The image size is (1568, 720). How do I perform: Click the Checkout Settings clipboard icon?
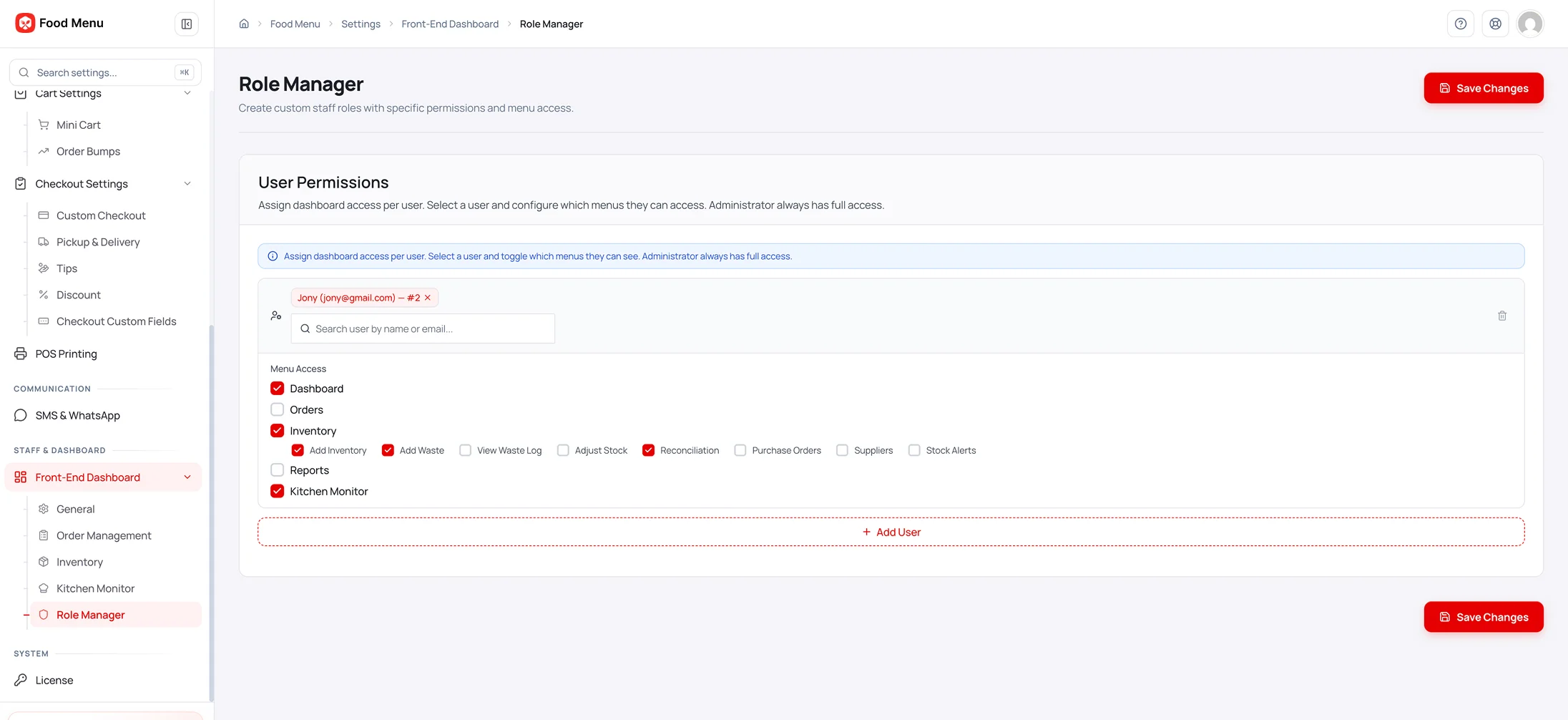click(x=21, y=184)
